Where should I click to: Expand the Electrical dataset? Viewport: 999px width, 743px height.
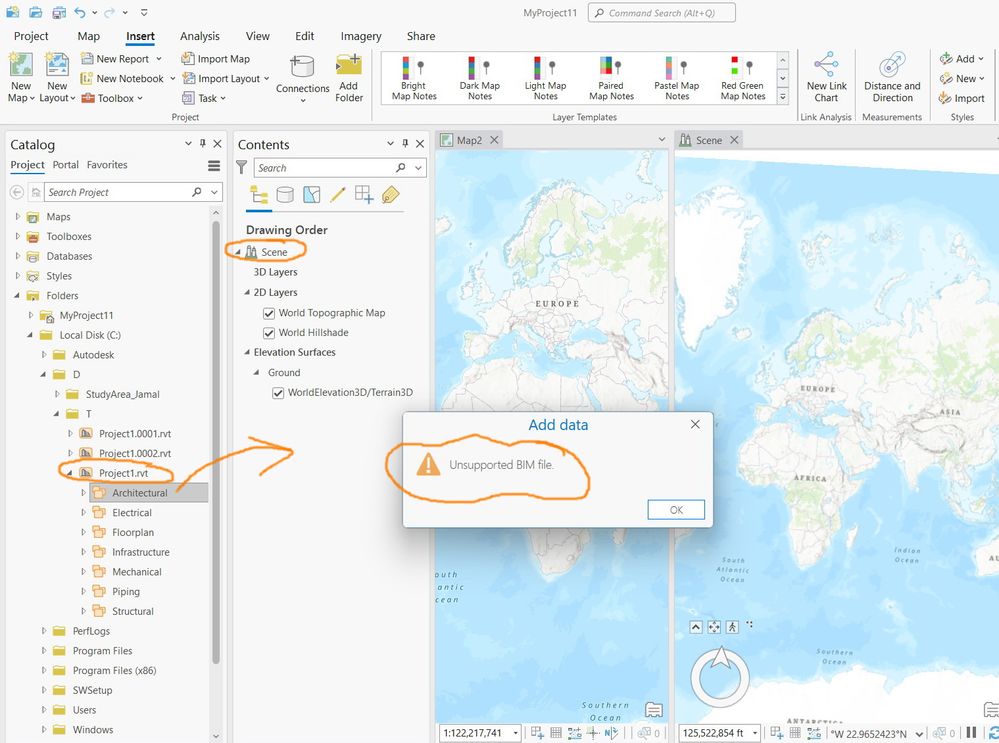point(83,512)
